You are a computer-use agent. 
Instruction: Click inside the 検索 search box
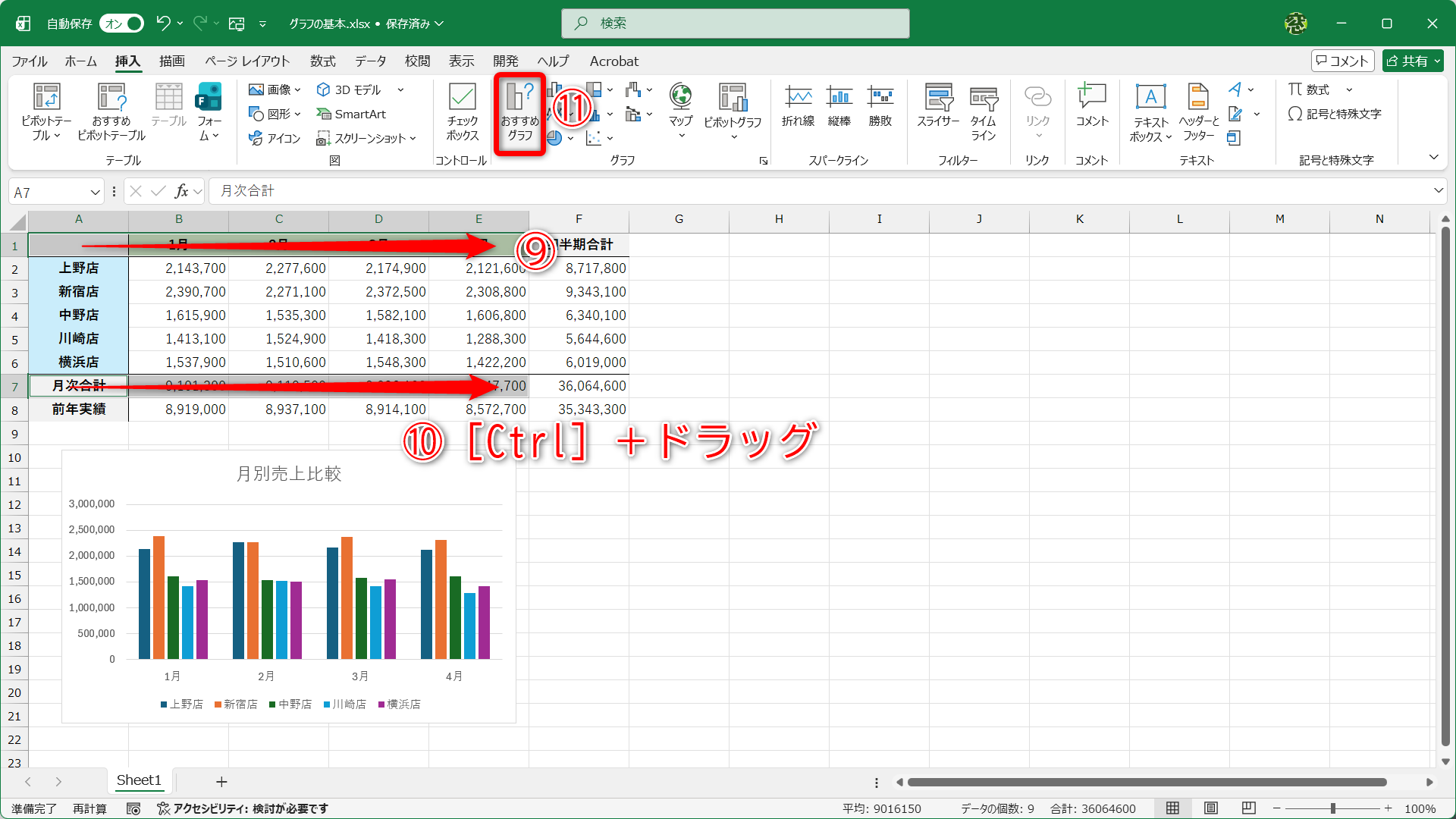click(735, 24)
